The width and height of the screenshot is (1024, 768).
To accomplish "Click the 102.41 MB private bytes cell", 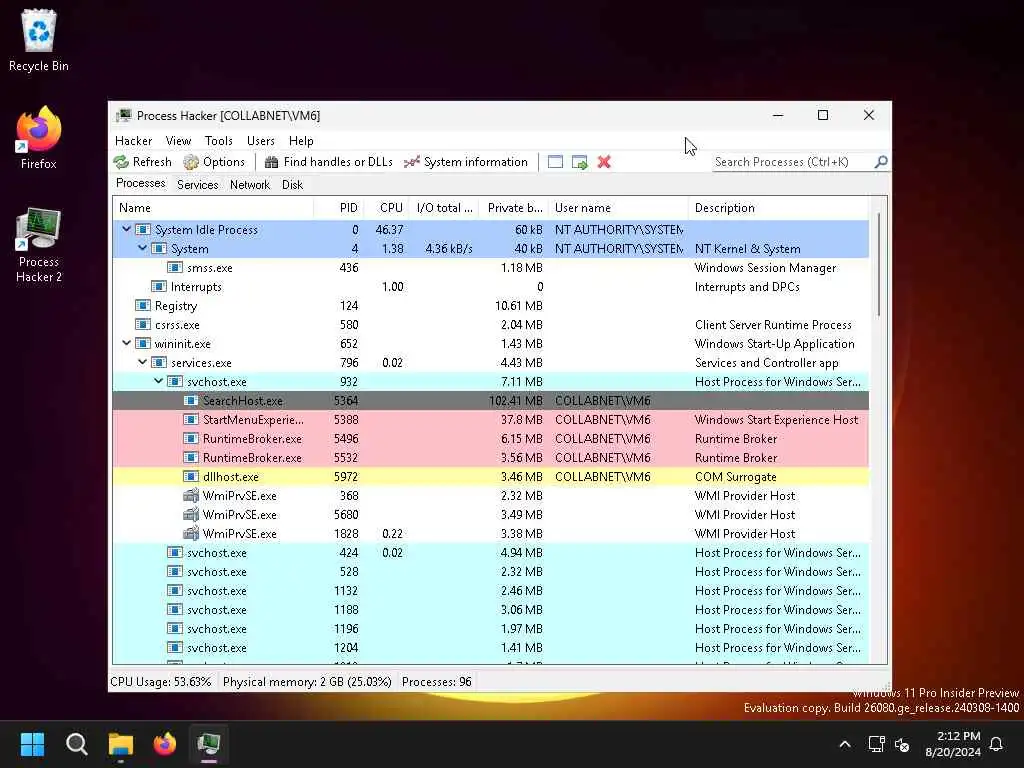I will [x=515, y=400].
